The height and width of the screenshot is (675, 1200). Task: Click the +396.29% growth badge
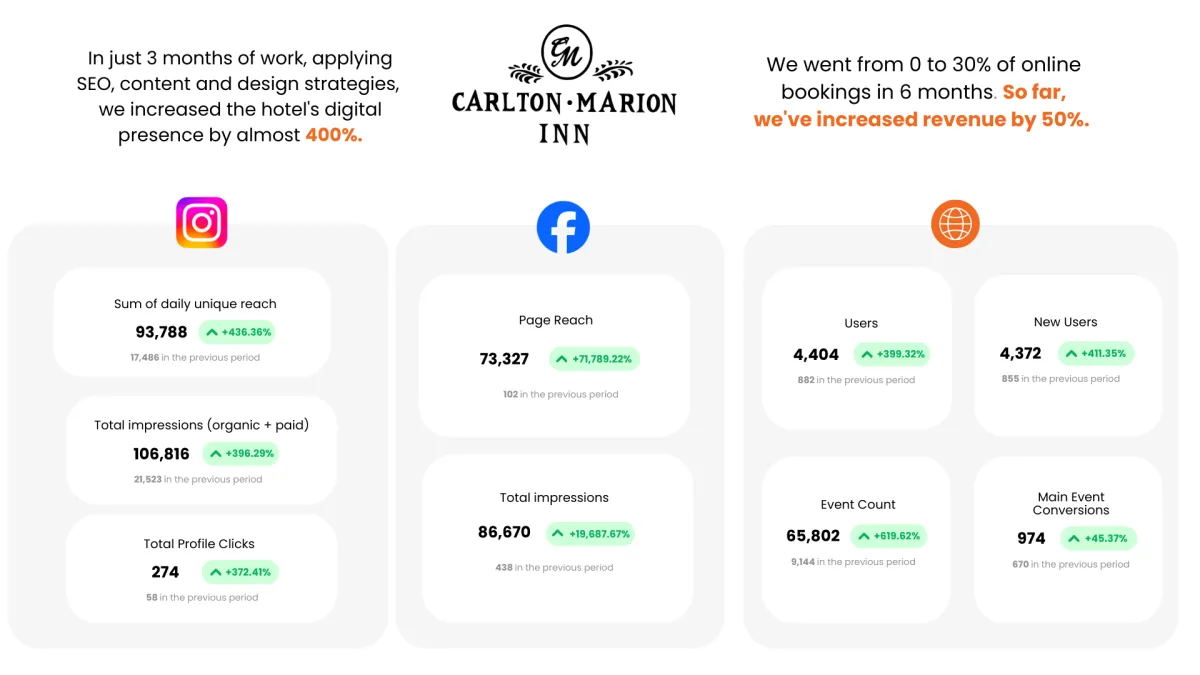240,454
